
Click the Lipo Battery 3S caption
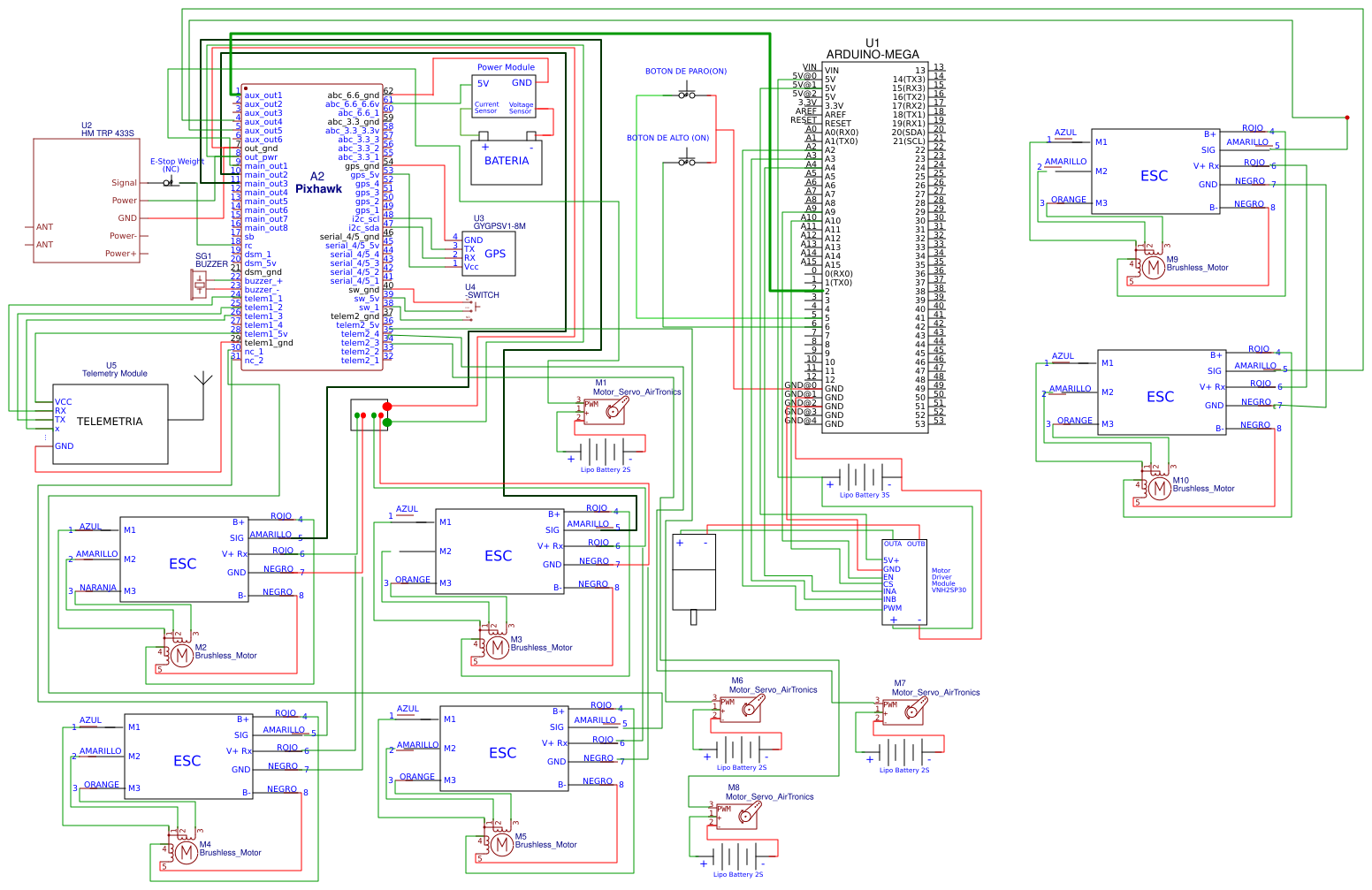[x=865, y=495]
